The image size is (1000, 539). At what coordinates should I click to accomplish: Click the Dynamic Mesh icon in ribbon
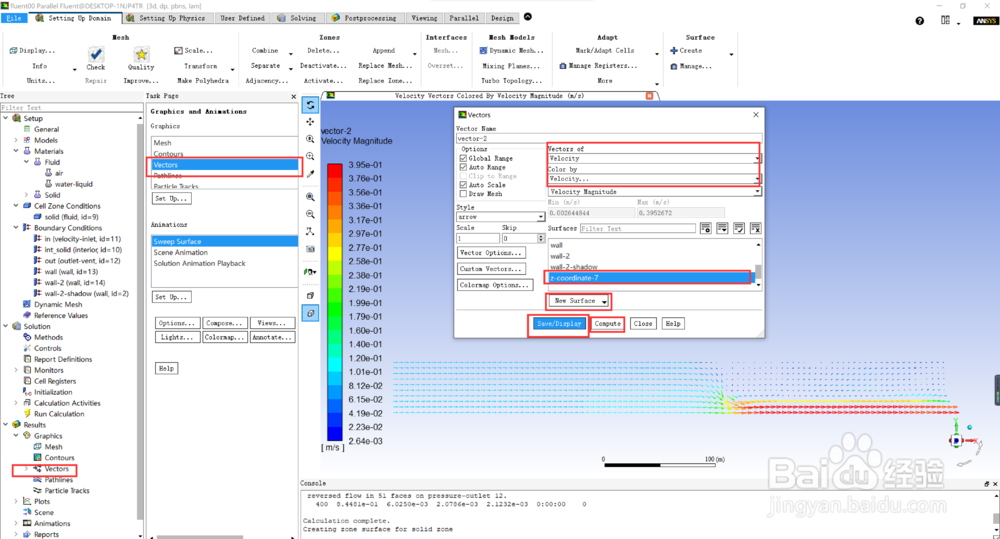(x=483, y=50)
